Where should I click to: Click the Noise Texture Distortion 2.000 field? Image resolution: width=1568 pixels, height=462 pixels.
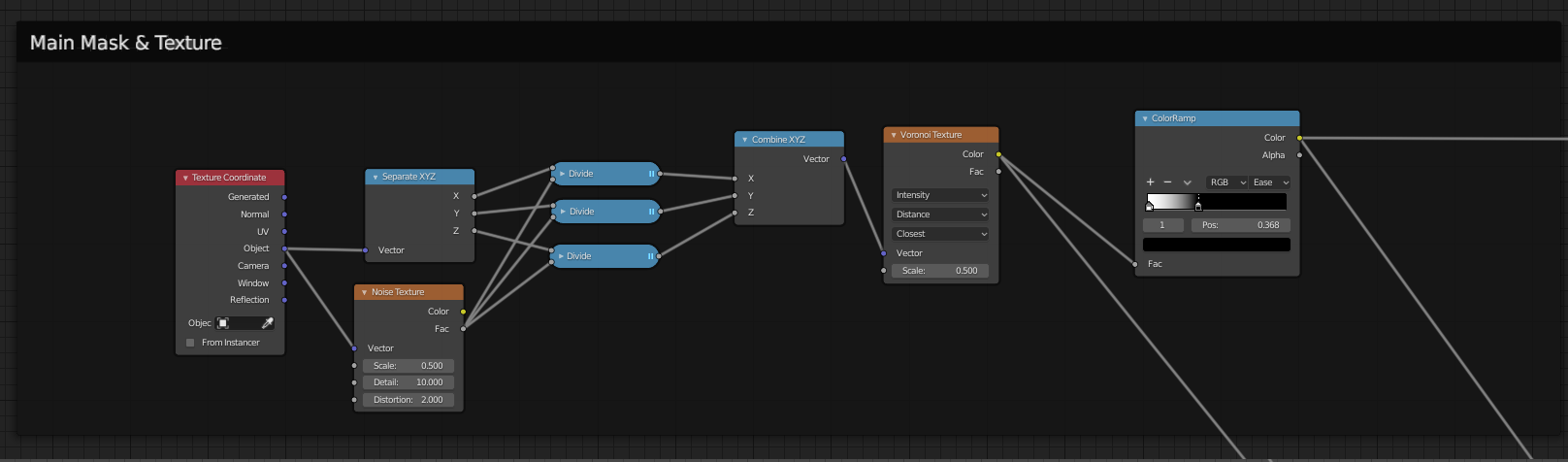tap(408, 400)
